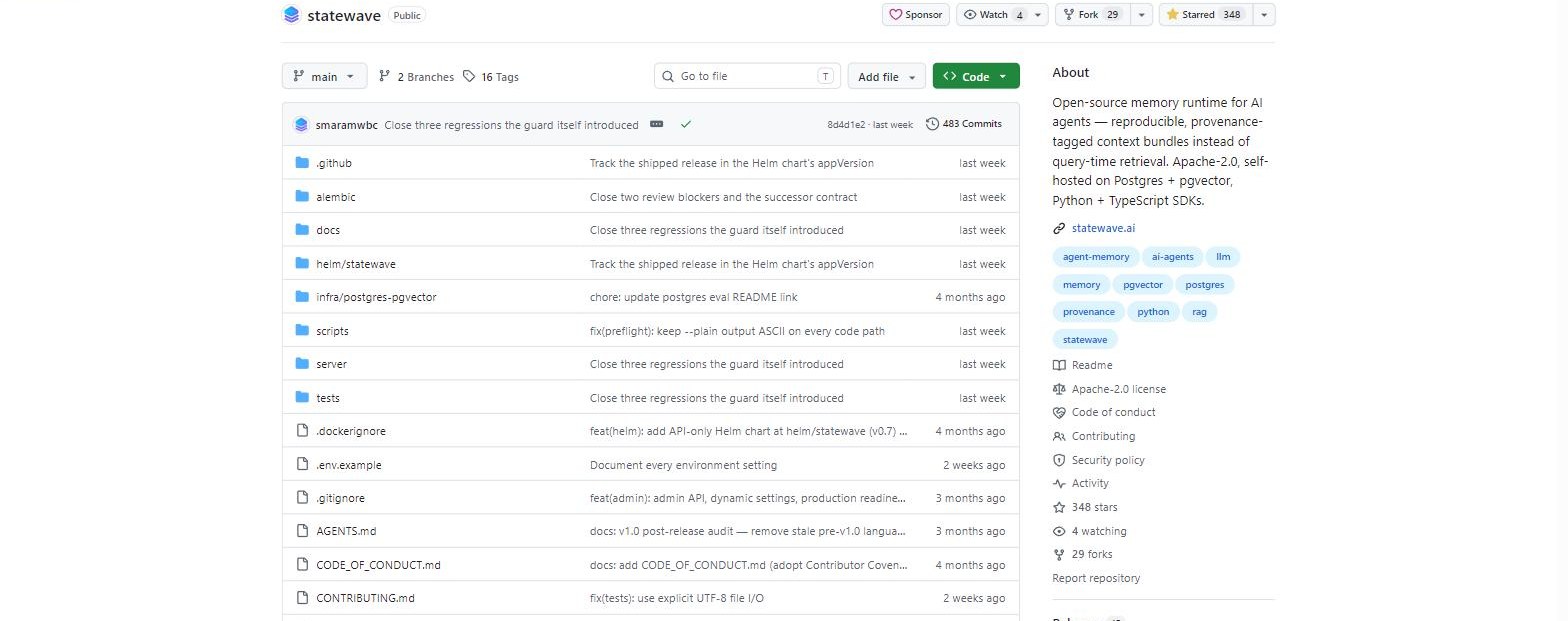Open the .env.example file
The image size is (1568, 621).
349,465
